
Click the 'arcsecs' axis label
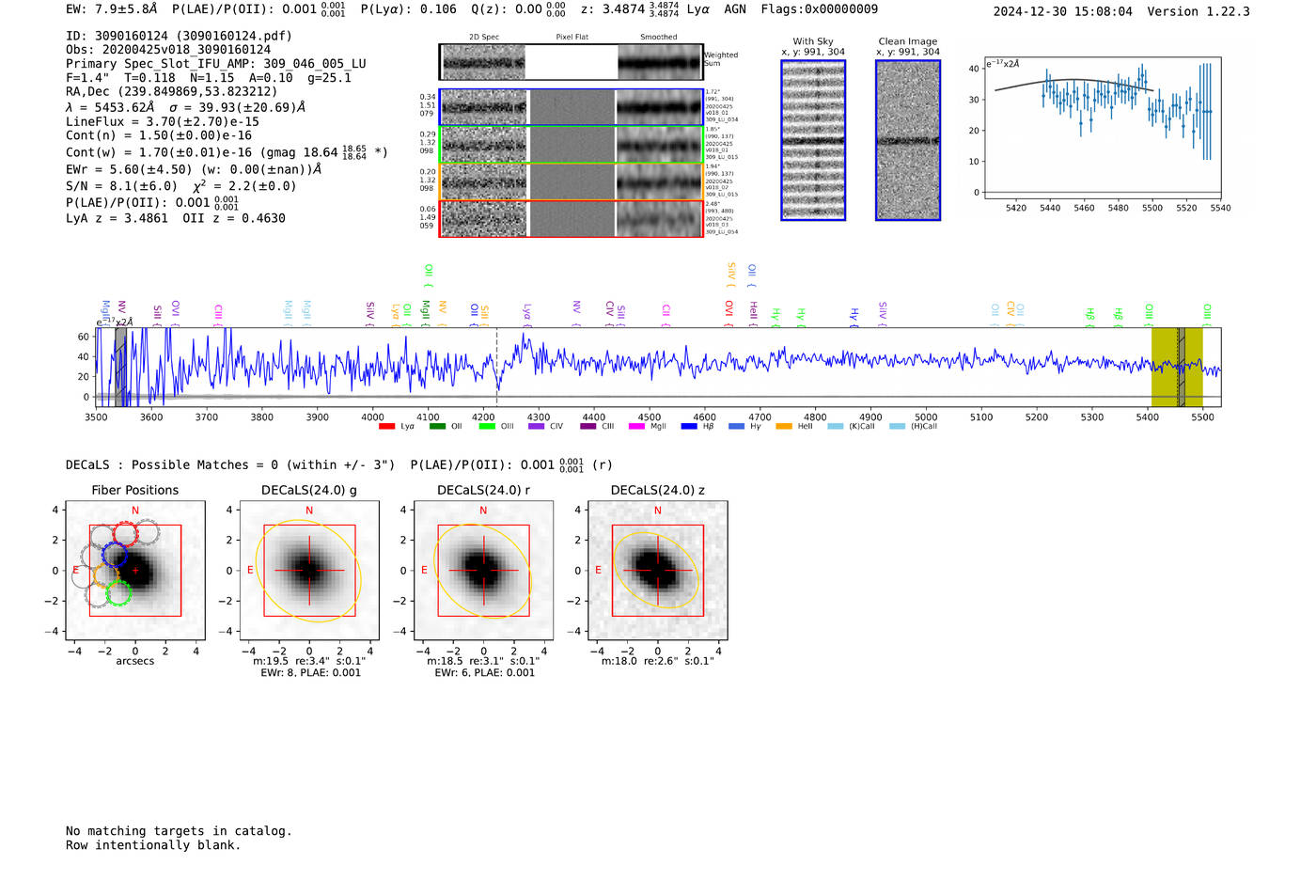(x=135, y=662)
